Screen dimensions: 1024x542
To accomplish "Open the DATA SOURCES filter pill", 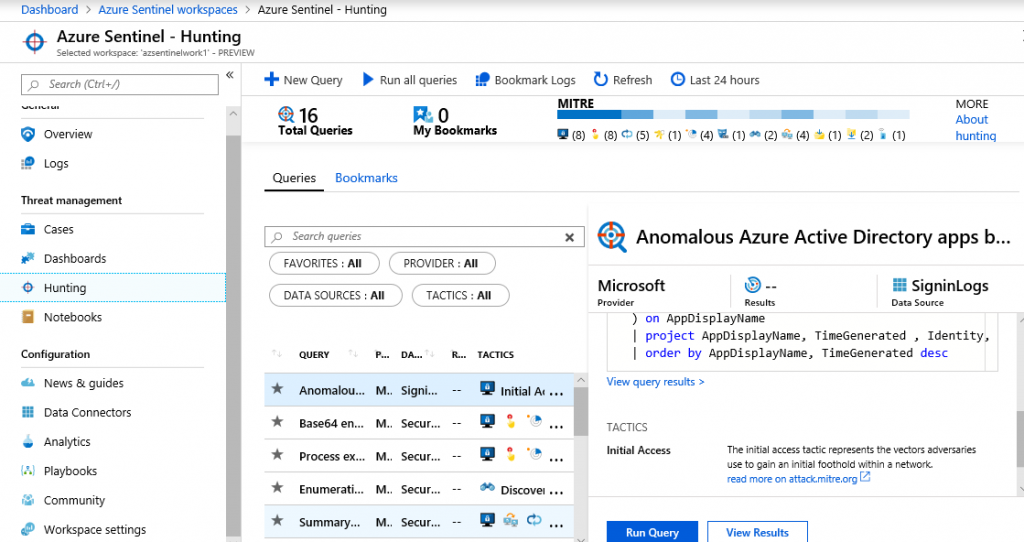I will click(334, 296).
